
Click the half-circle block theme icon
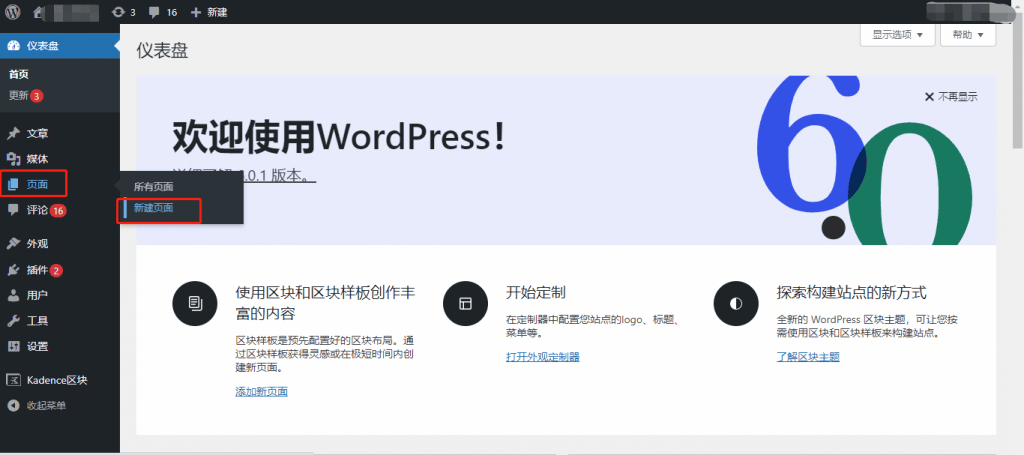(736, 304)
